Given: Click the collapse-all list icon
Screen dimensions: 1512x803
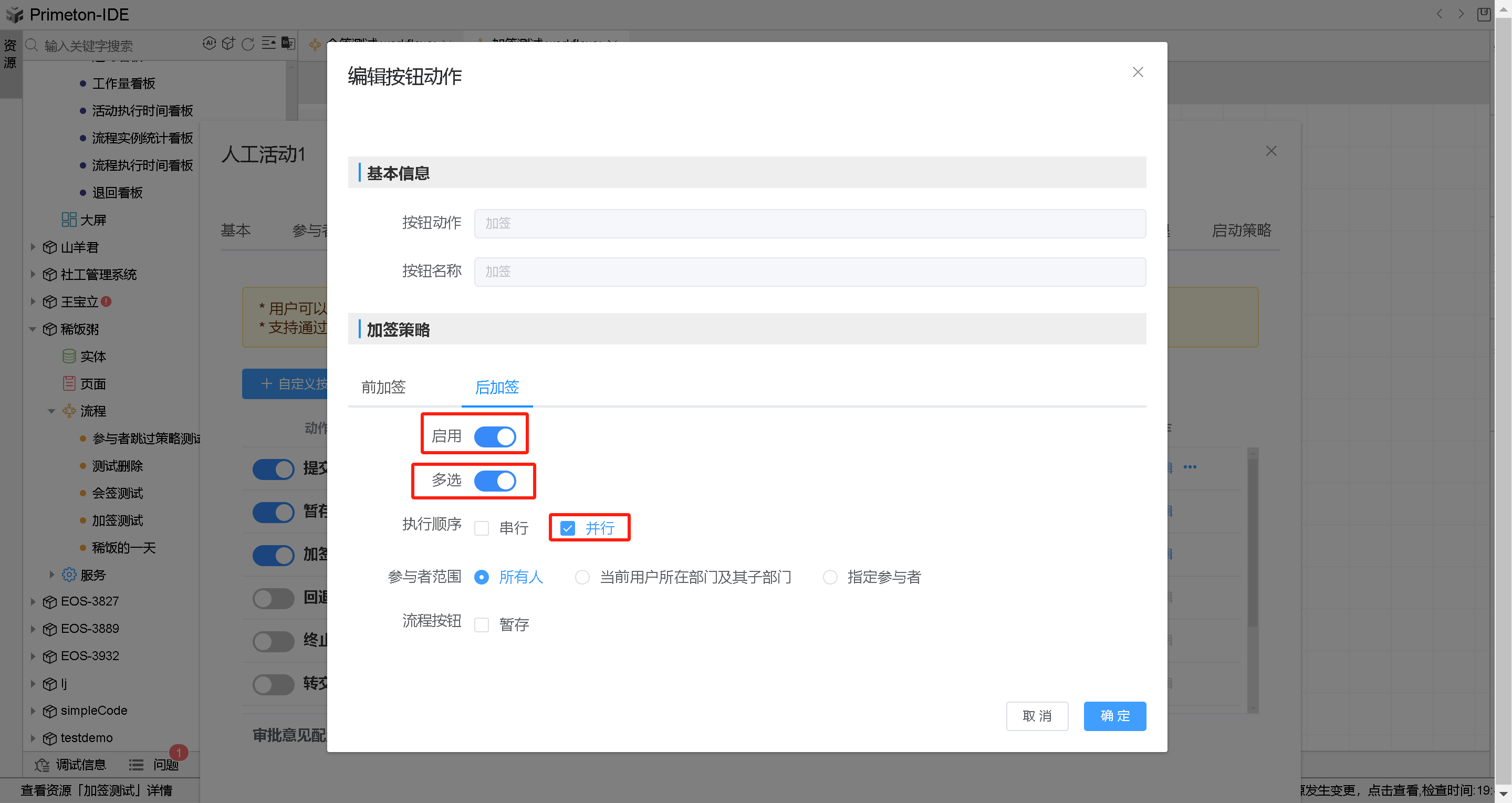Looking at the screenshot, I should [x=268, y=44].
